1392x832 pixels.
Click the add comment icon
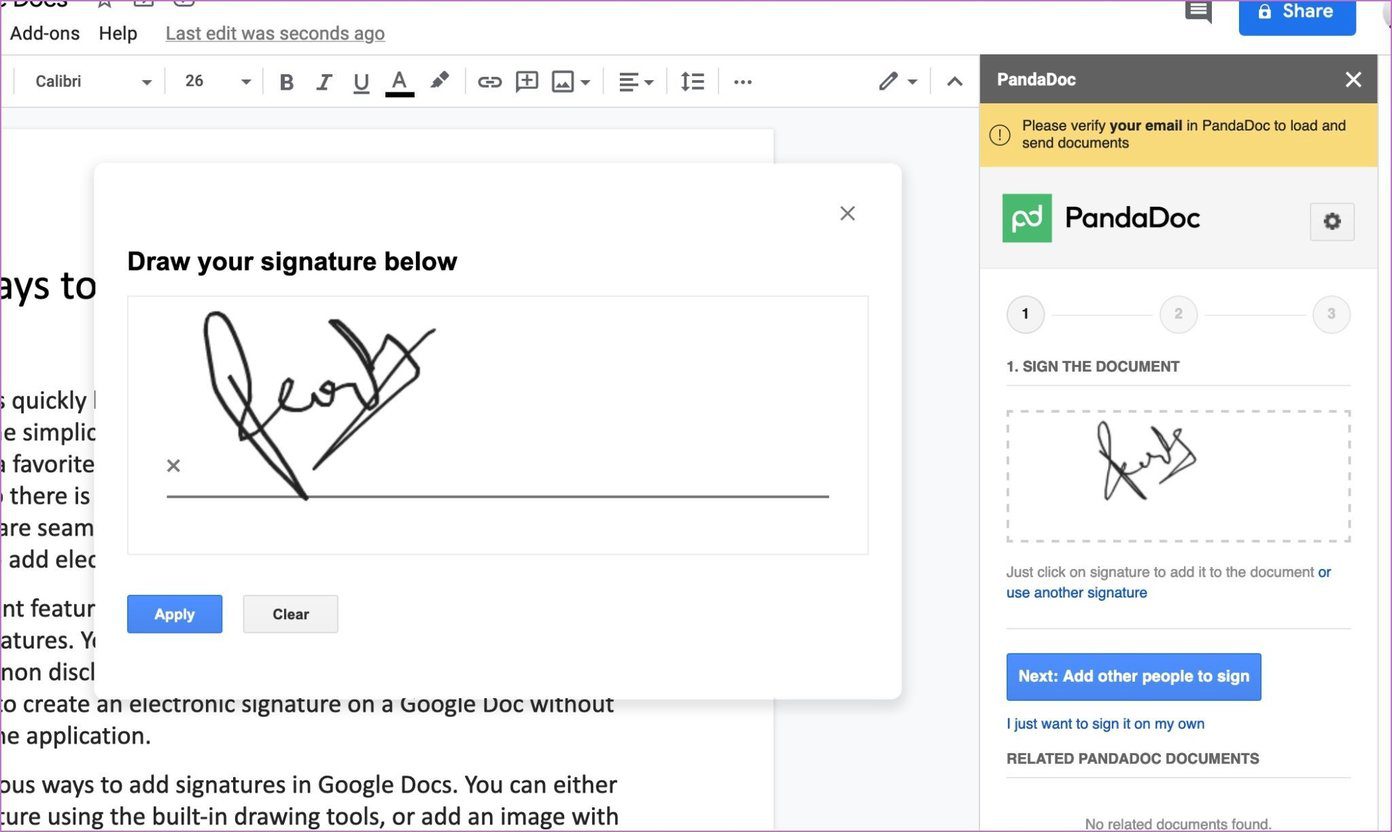tap(527, 82)
